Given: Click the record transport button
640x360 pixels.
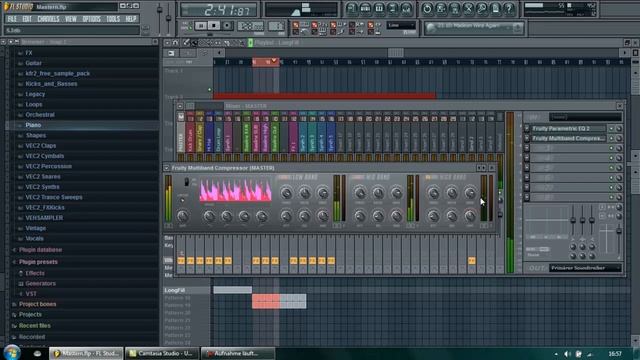Looking at the screenshot, I should click(x=227, y=26).
